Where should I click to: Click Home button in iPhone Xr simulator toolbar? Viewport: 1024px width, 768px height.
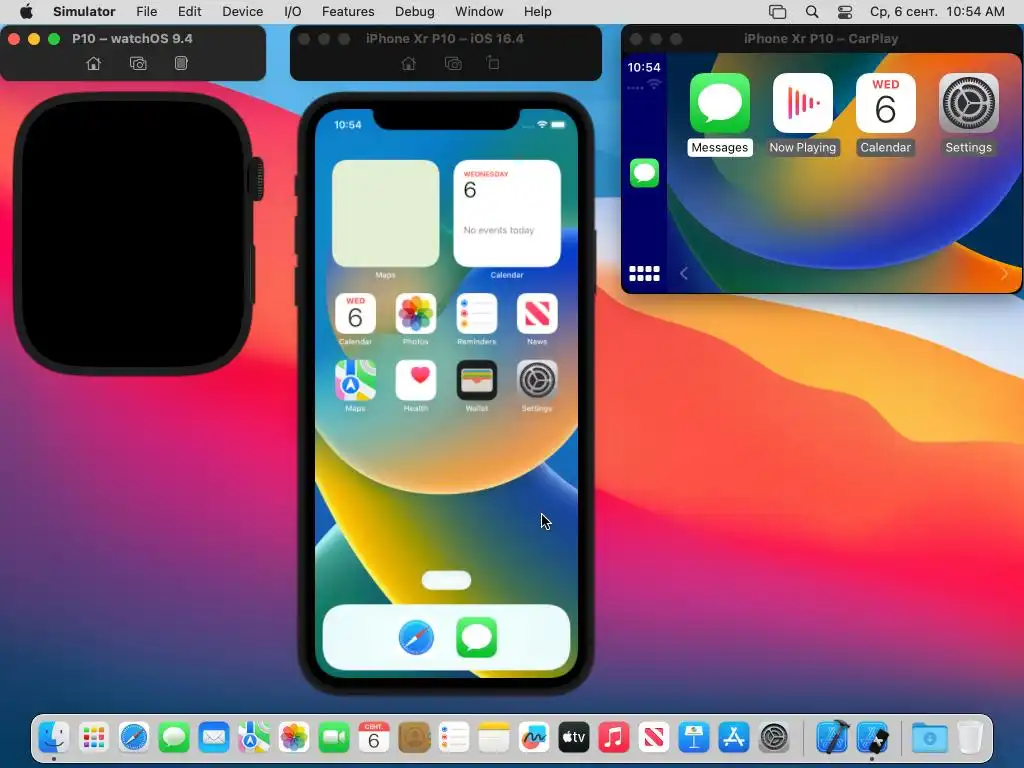point(408,63)
